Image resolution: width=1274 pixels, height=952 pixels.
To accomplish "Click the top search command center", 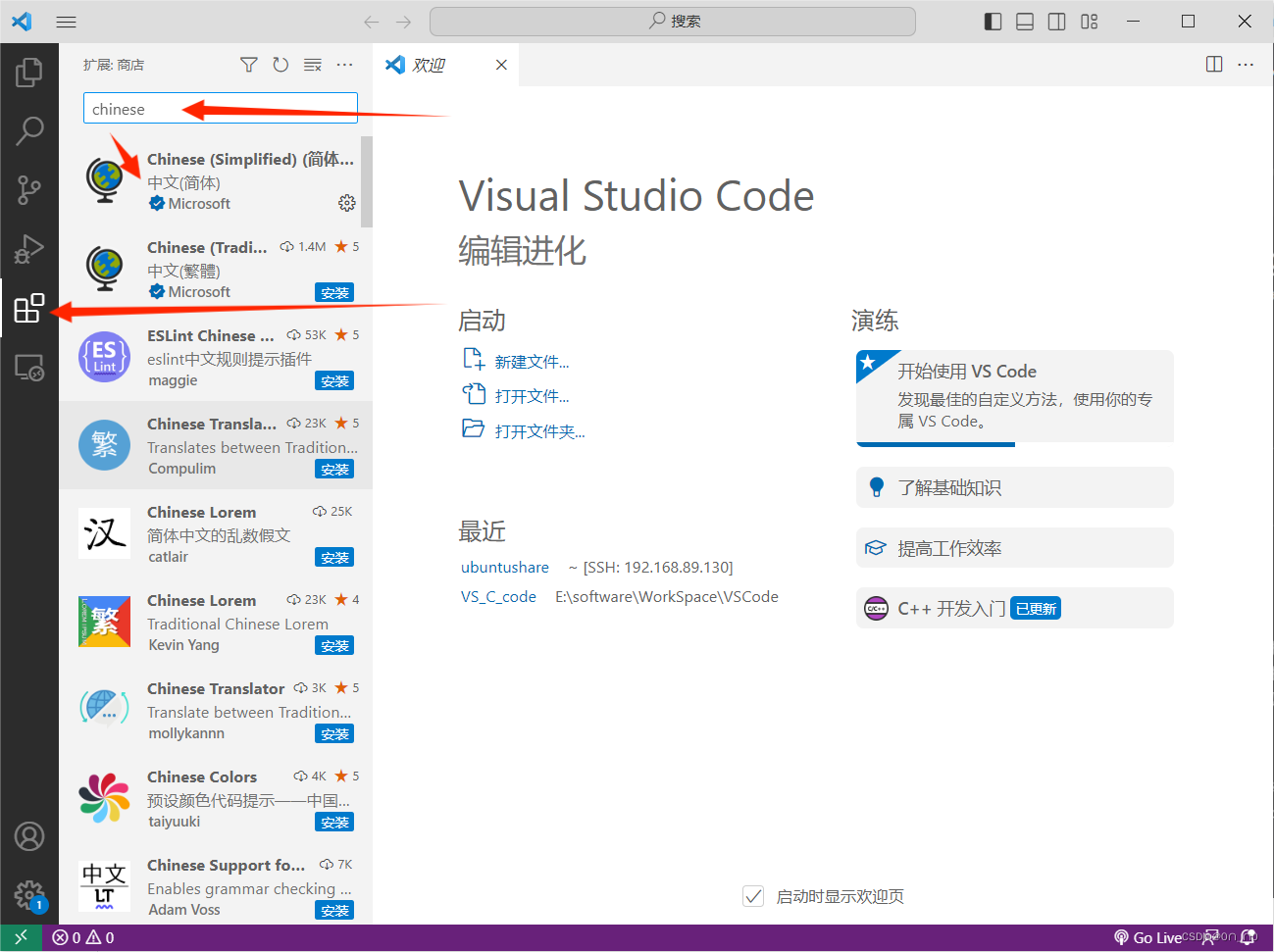I will tap(673, 22).
